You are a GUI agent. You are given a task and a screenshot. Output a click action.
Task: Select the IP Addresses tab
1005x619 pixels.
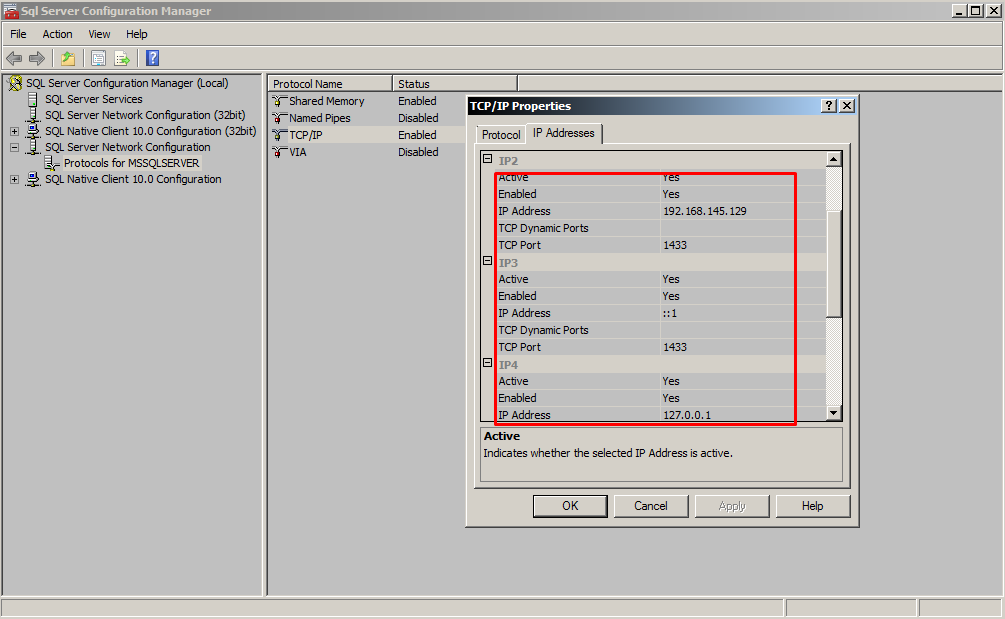tap(564, 133)
